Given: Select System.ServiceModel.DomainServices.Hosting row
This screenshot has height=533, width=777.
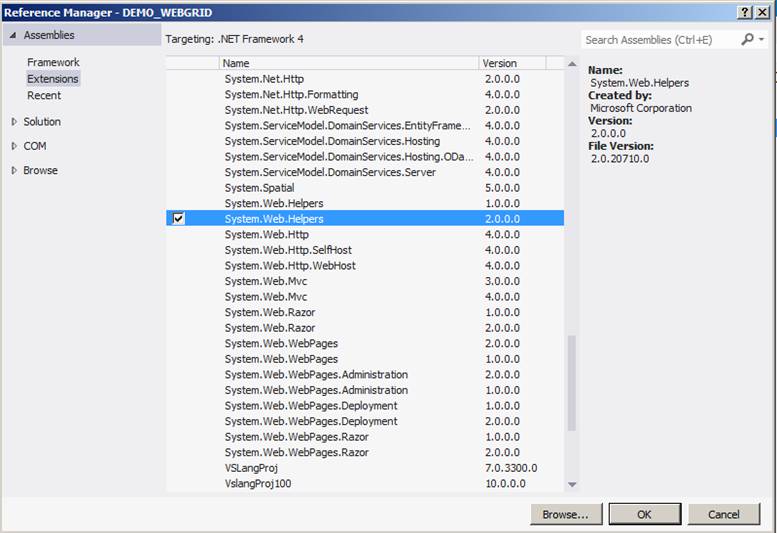Looking at the screenshot, I should click(365, 141).
